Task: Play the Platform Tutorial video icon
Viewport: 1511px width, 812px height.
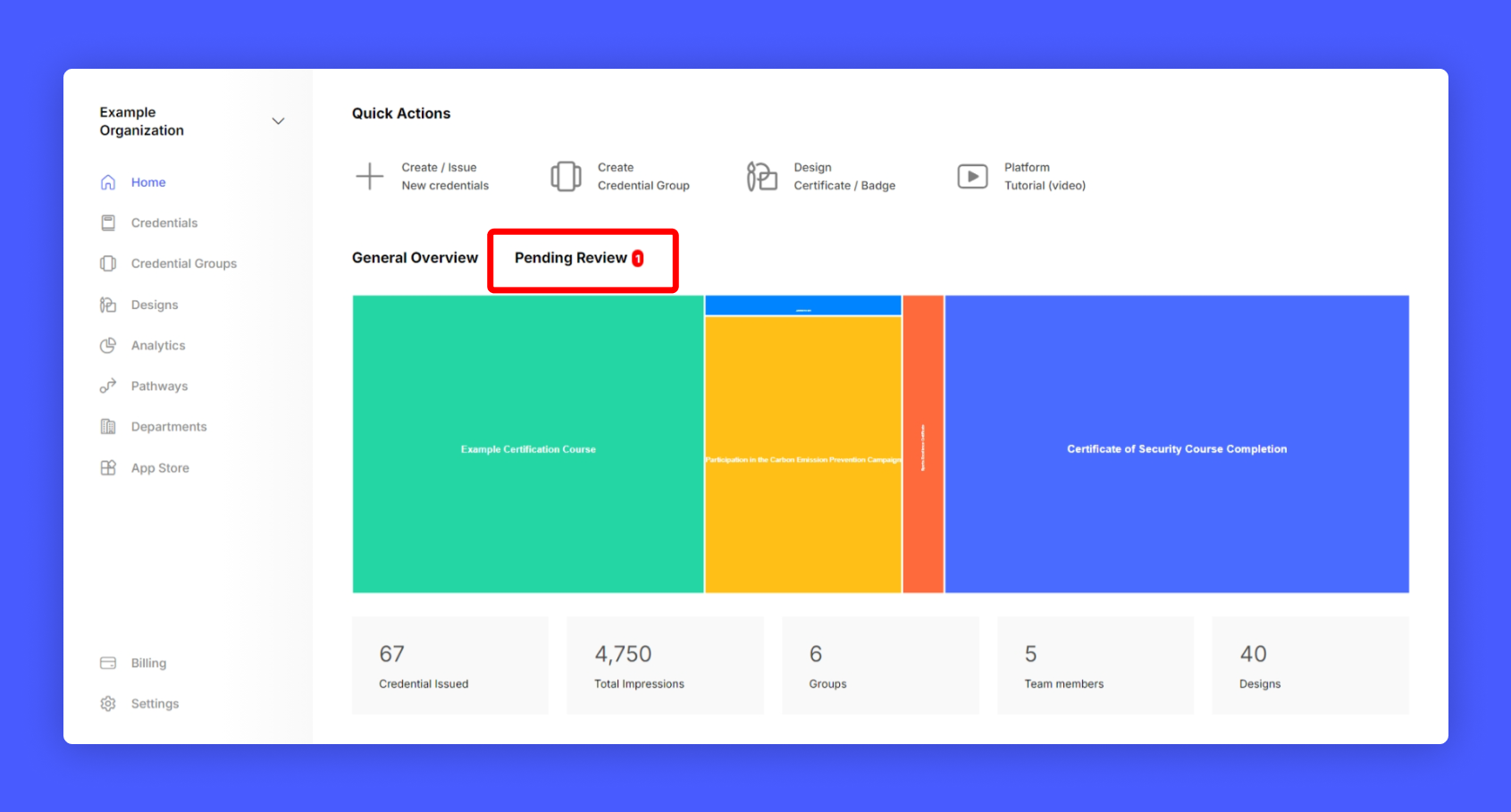Action: 972,176
